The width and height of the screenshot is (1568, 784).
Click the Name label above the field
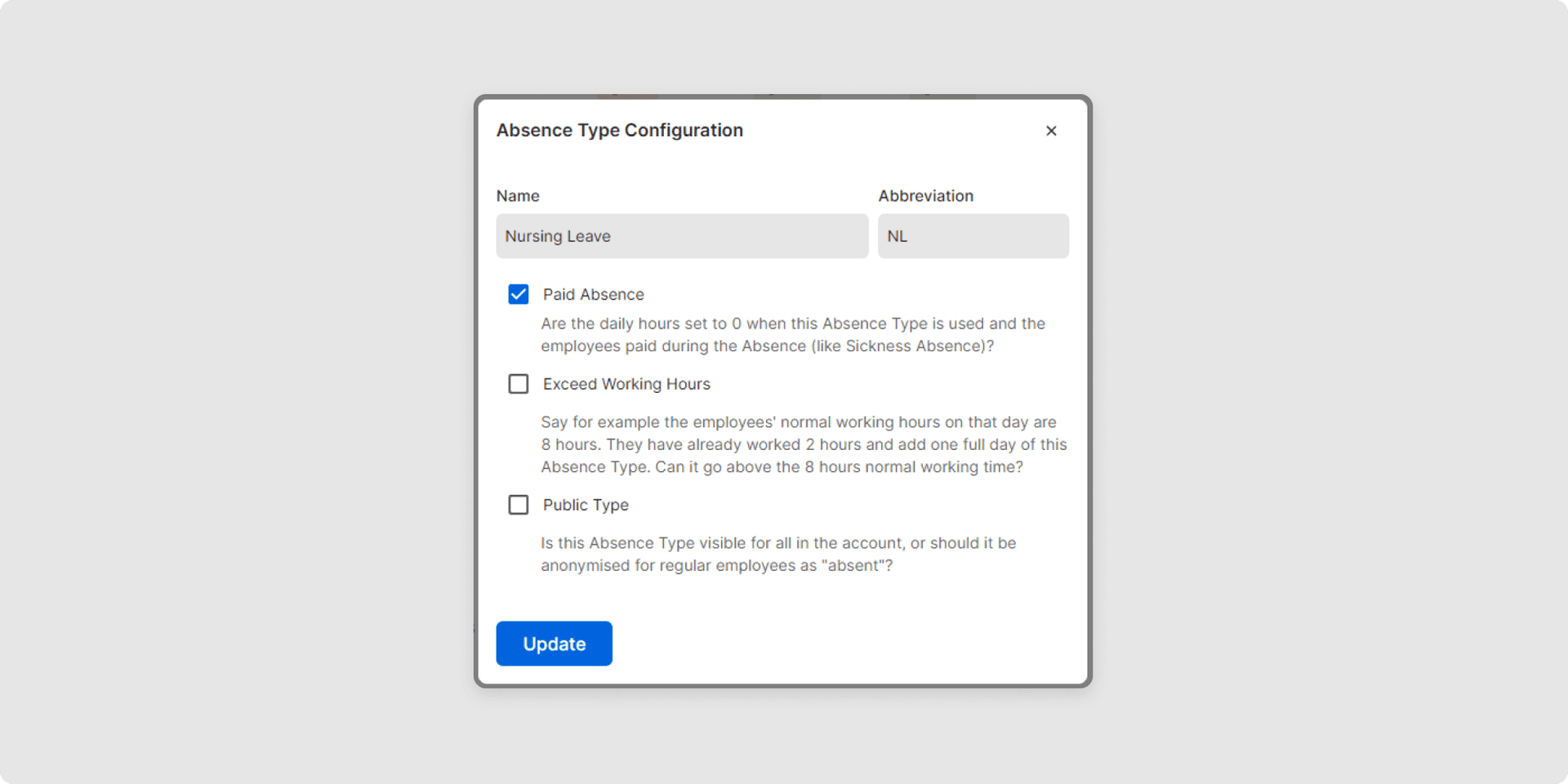518,196
